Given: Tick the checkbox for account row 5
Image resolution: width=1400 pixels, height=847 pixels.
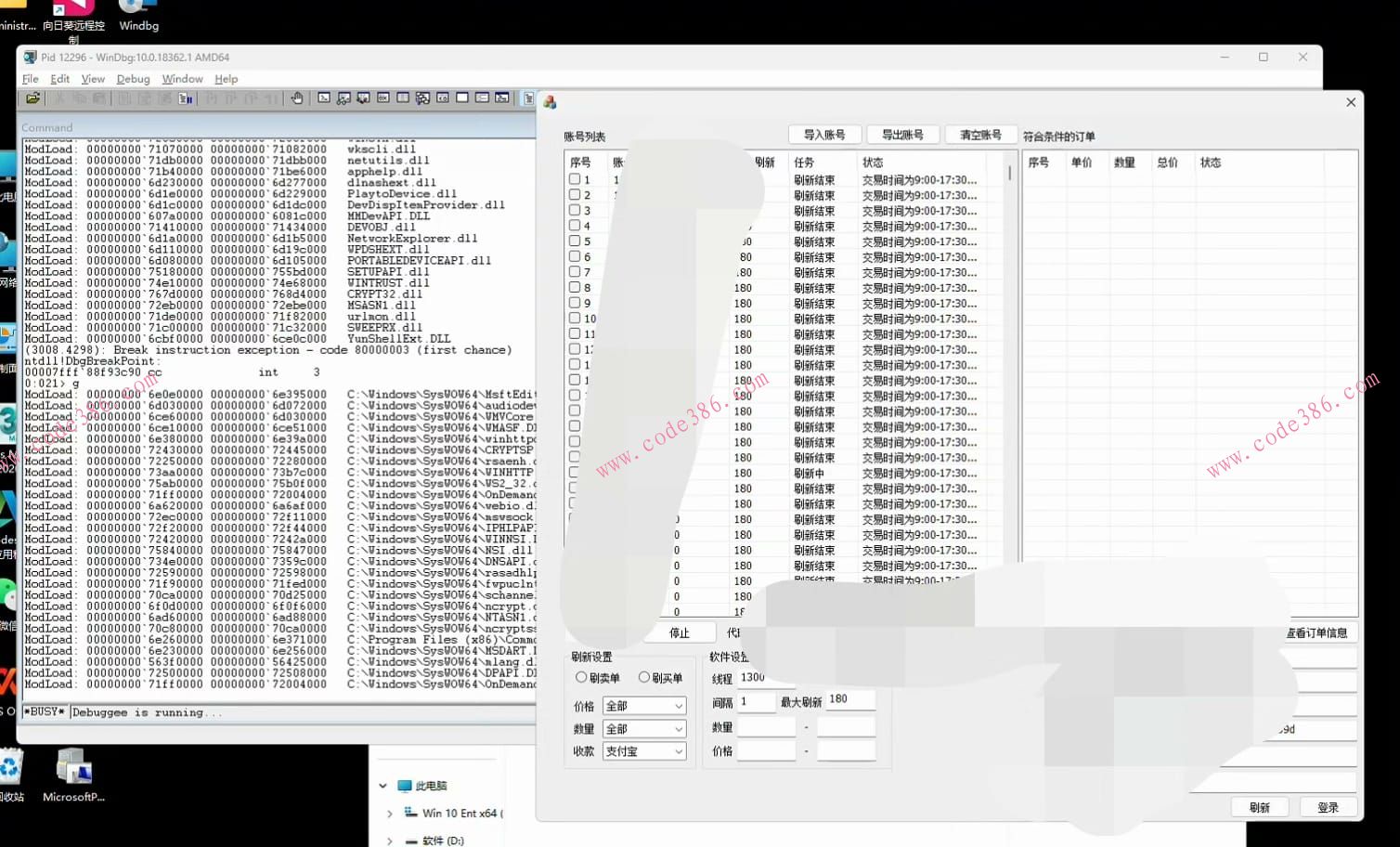Looking at the screenshot, I should pyautogui.click(x=575, y=241).
